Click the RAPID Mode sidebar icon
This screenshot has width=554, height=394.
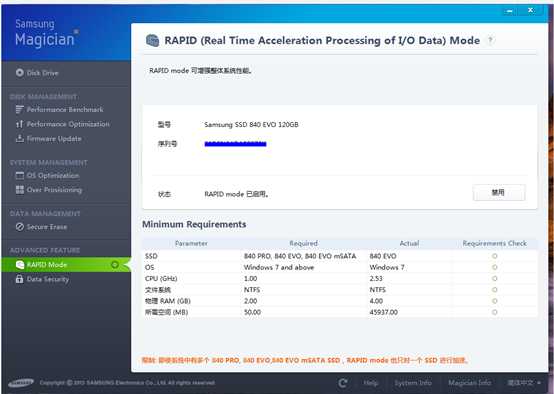20,265
